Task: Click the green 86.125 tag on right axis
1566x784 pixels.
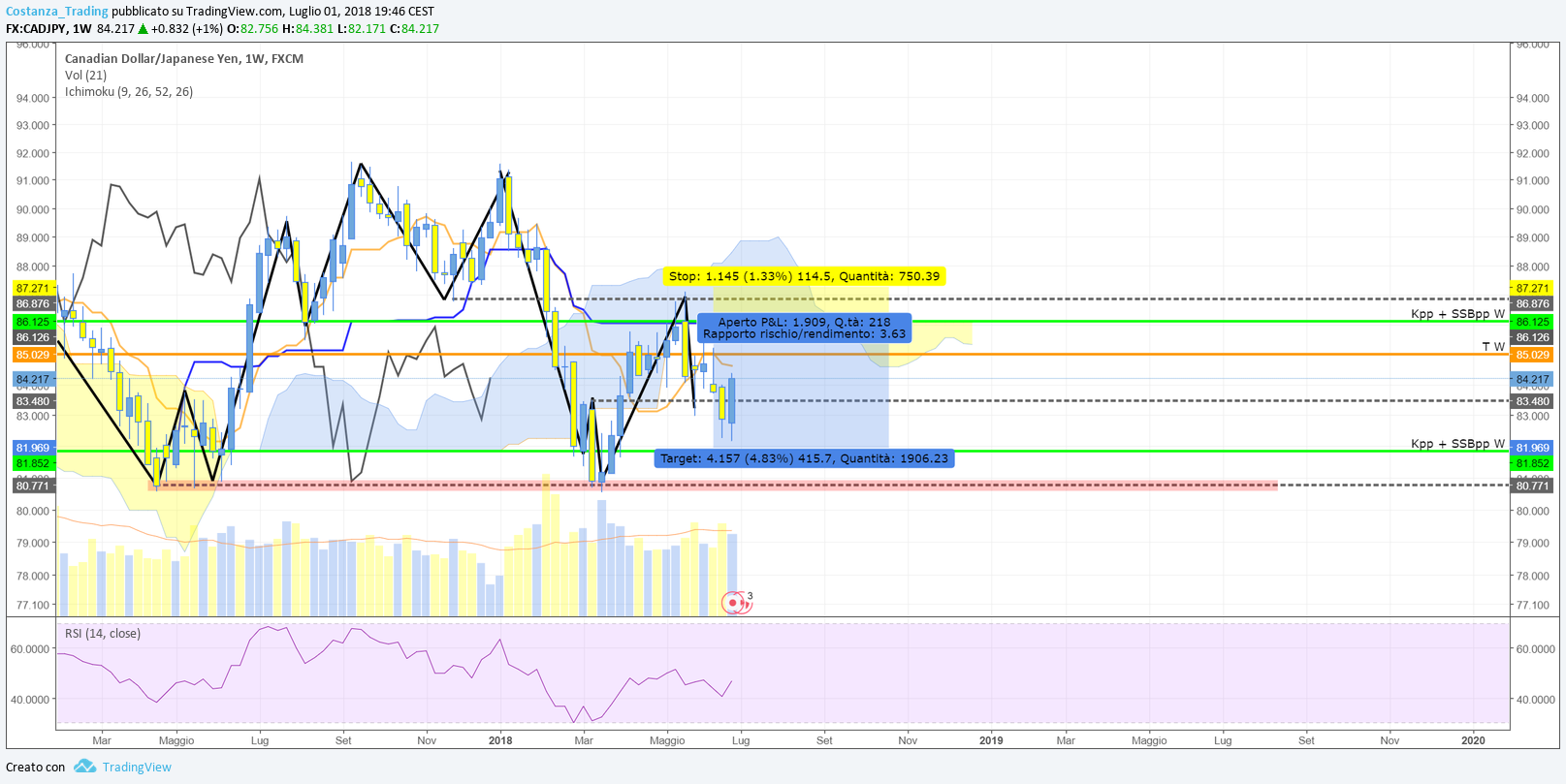Action: coord(1533,322)
